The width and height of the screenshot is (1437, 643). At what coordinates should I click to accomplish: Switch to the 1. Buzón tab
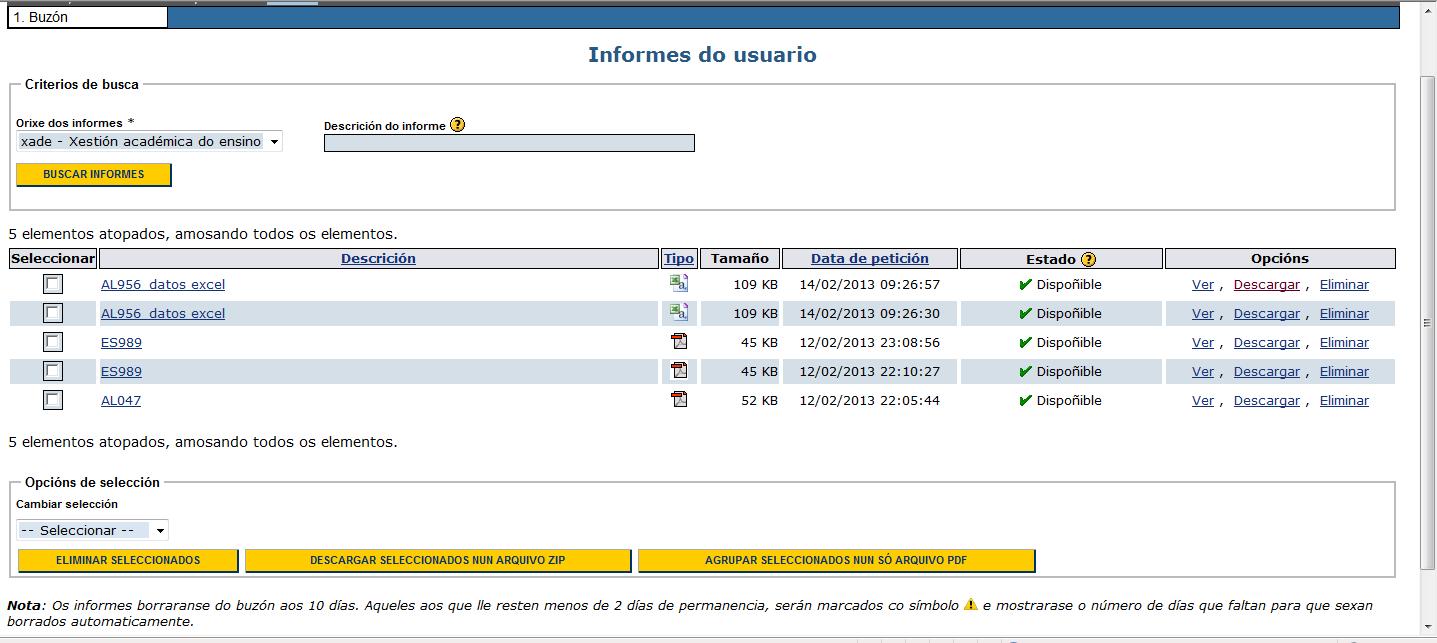click(86, 16)
